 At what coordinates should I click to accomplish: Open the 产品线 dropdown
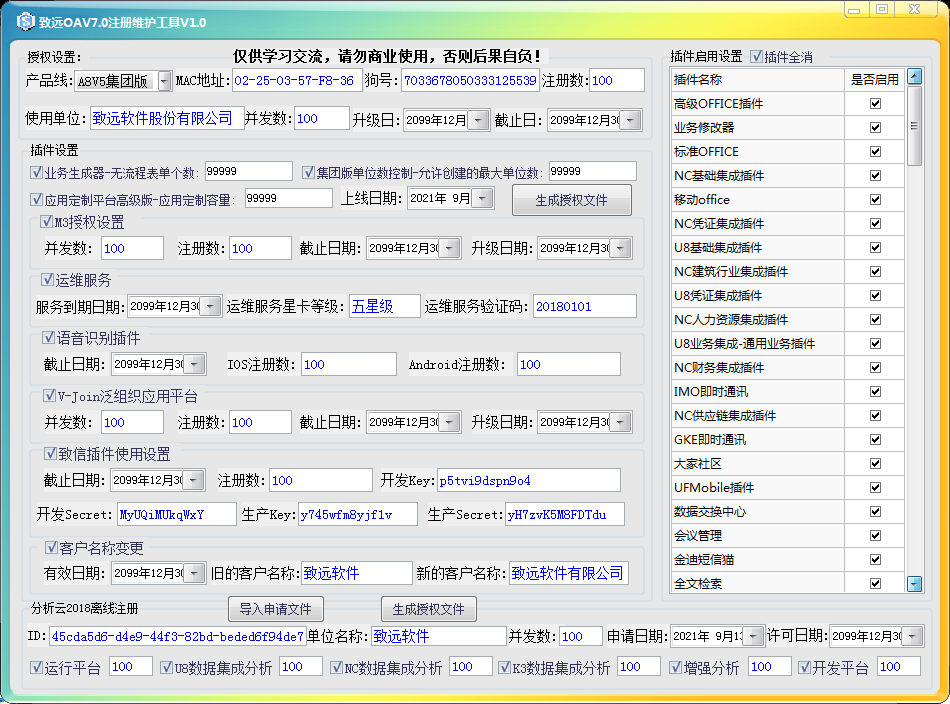(x=164, y=81)
